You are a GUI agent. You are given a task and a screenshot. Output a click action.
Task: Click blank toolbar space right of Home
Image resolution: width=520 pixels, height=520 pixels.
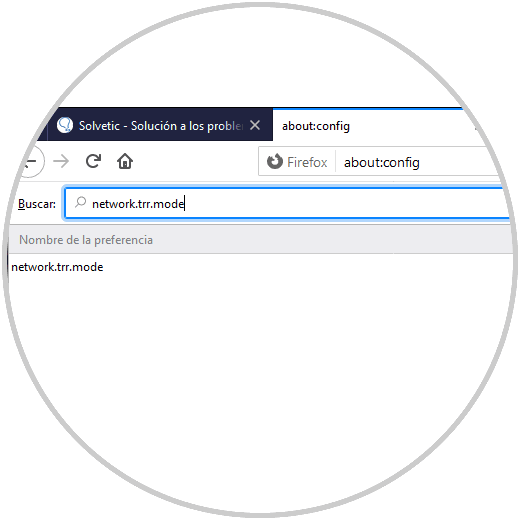(x=197, y=161)
